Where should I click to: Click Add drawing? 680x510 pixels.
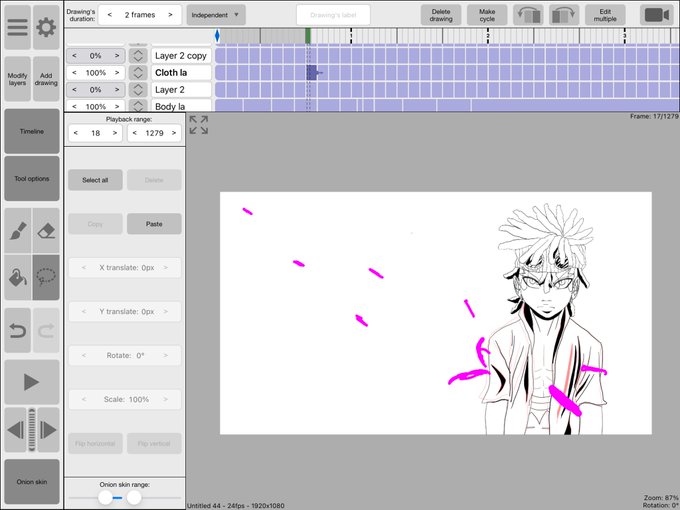click(x=46, y=79)
